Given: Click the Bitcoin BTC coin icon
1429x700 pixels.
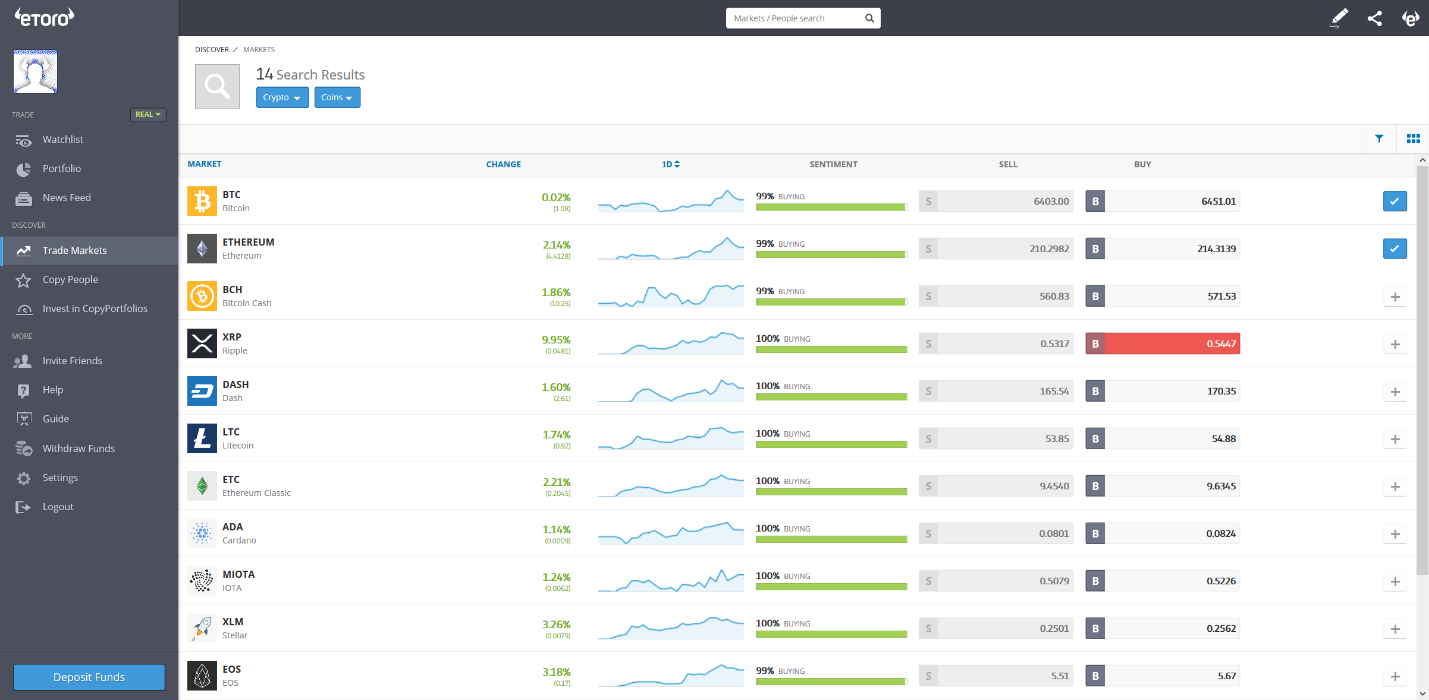Looking at the screenshot, I should pyautogui.click(x=202, y=201).
